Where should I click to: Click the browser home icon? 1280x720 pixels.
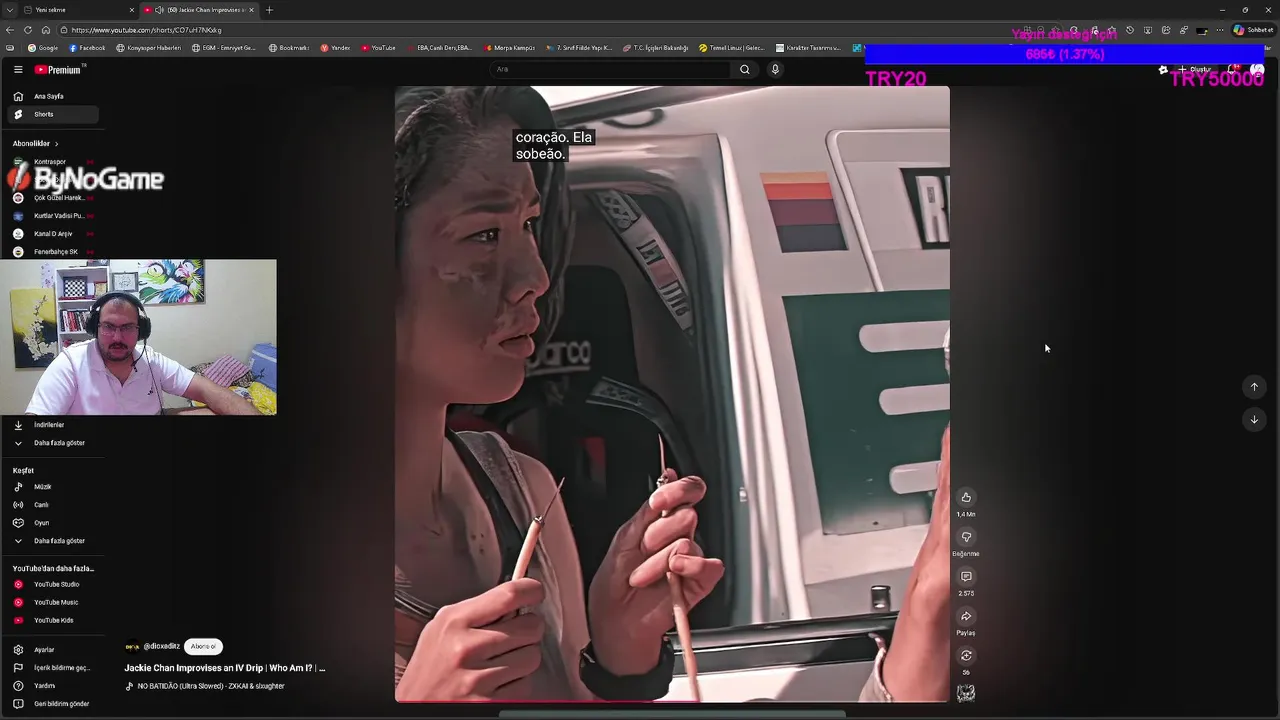pos(46,30)
